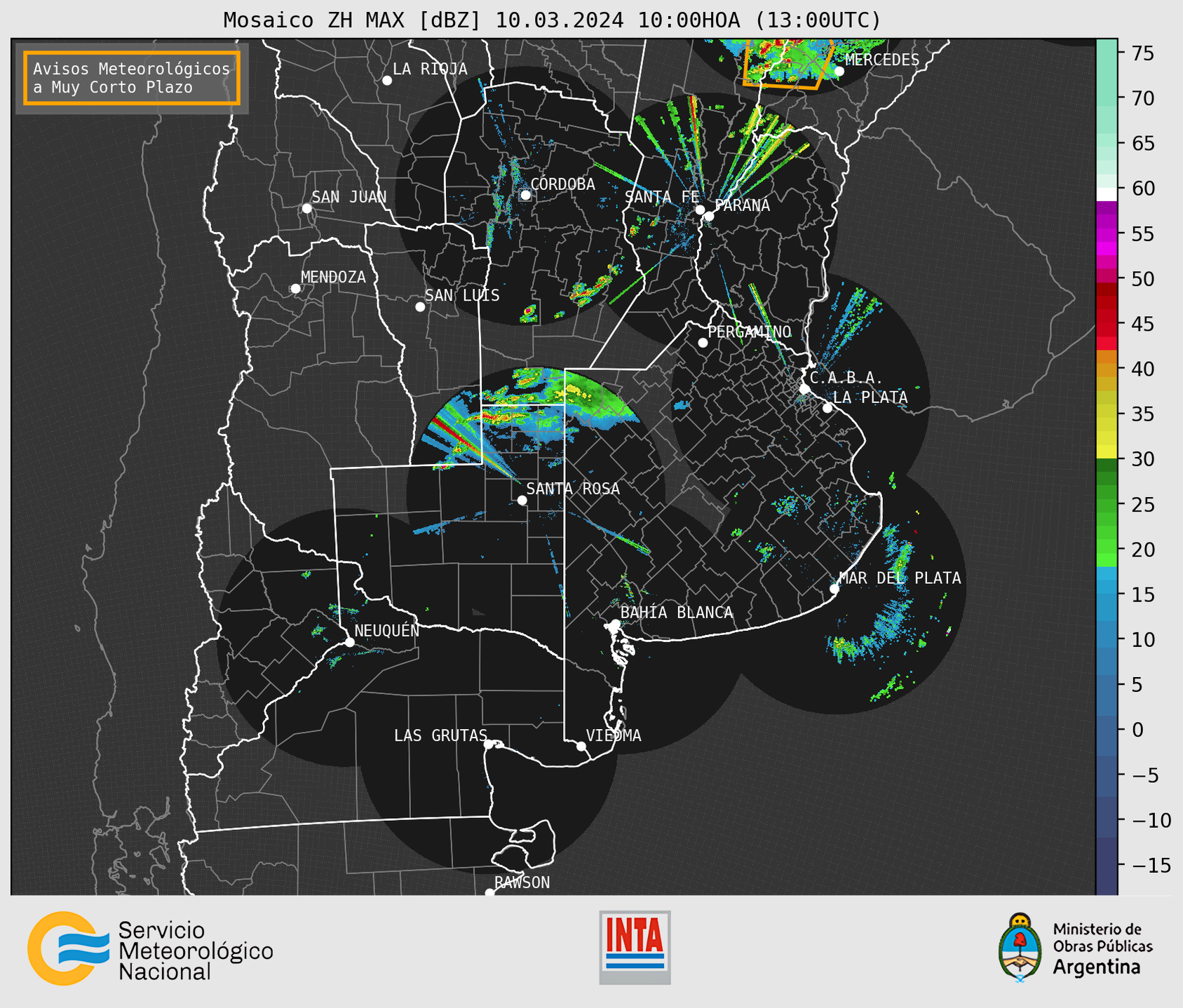This screenshot has width=1183, height=1008.
Task: Click the 75 dBZ value on the color scale
Action: tap(1142, 53)
